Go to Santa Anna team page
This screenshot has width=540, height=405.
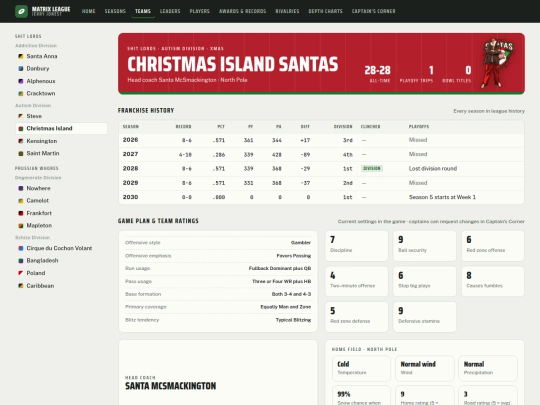click(61, 56)
